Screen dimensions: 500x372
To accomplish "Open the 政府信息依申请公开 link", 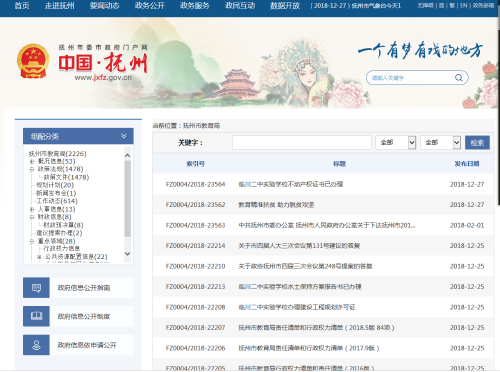I will (x=87, y=345).
